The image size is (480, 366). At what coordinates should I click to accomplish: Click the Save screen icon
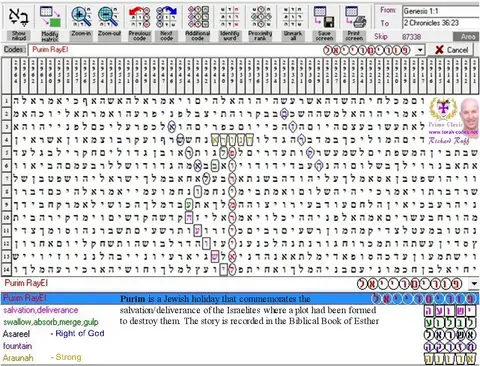click(x=324, y=17)
